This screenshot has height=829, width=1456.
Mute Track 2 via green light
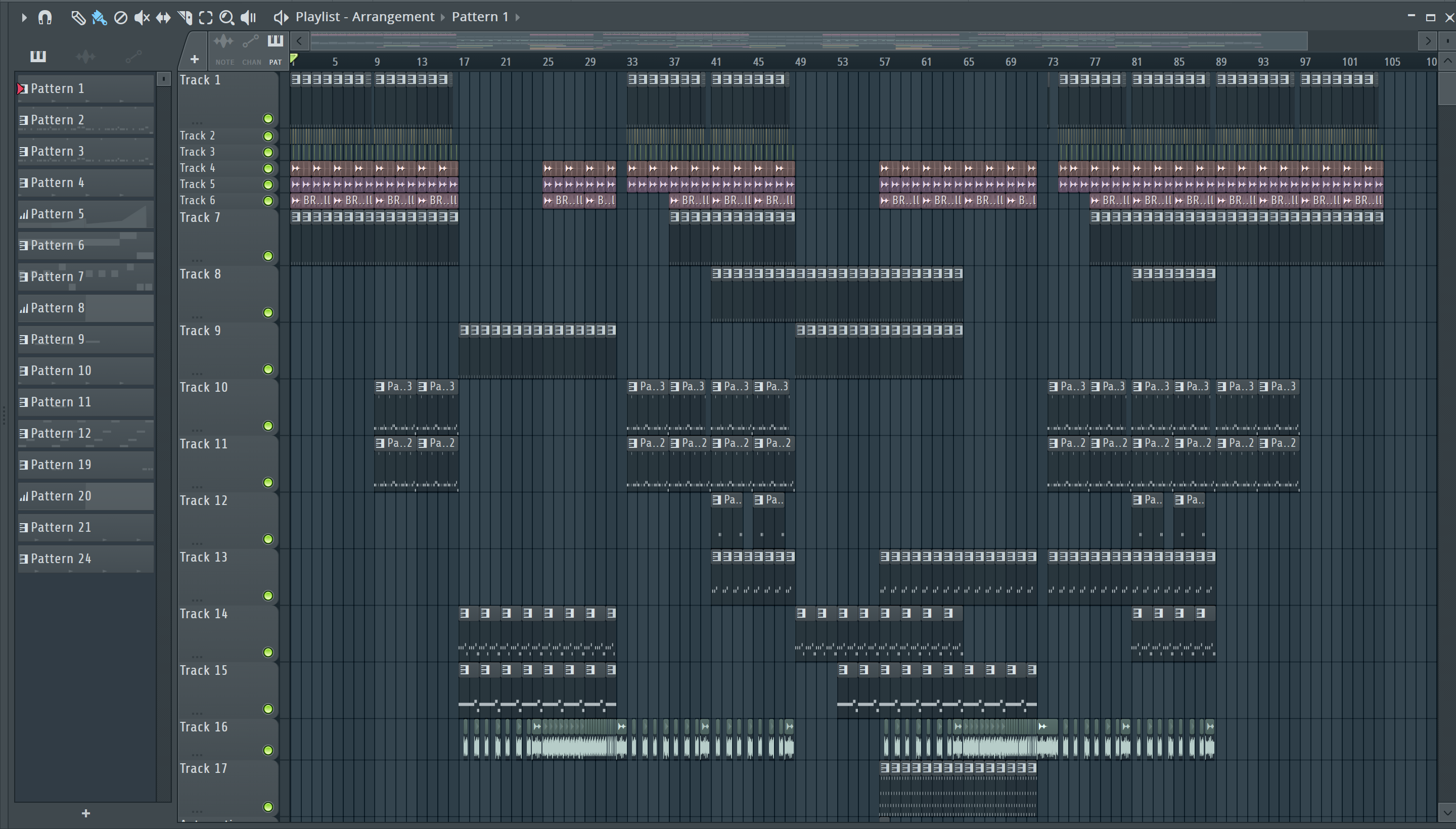pos(267,136)
